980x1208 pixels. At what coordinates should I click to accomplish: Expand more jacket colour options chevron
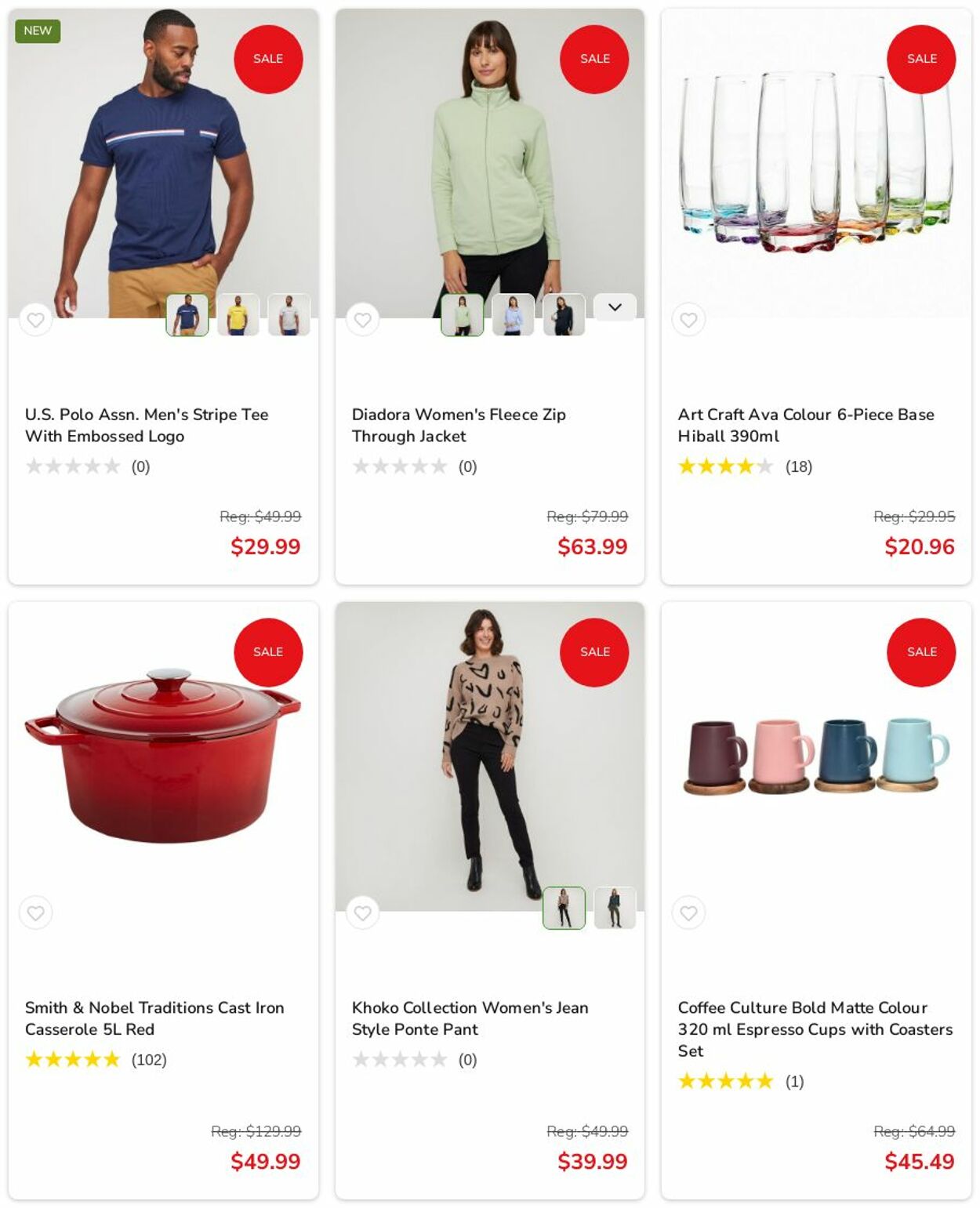click(615, 307)
